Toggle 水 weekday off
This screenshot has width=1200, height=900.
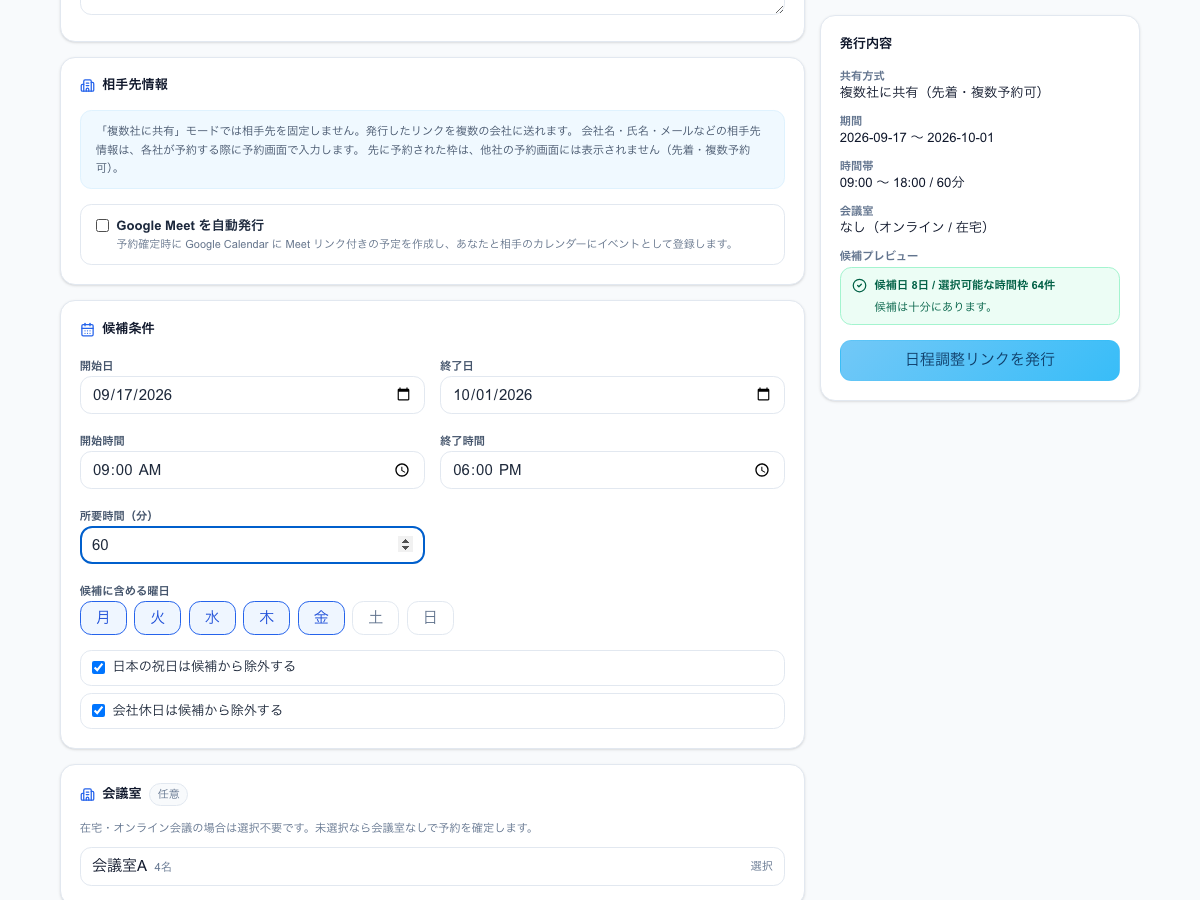212,618
